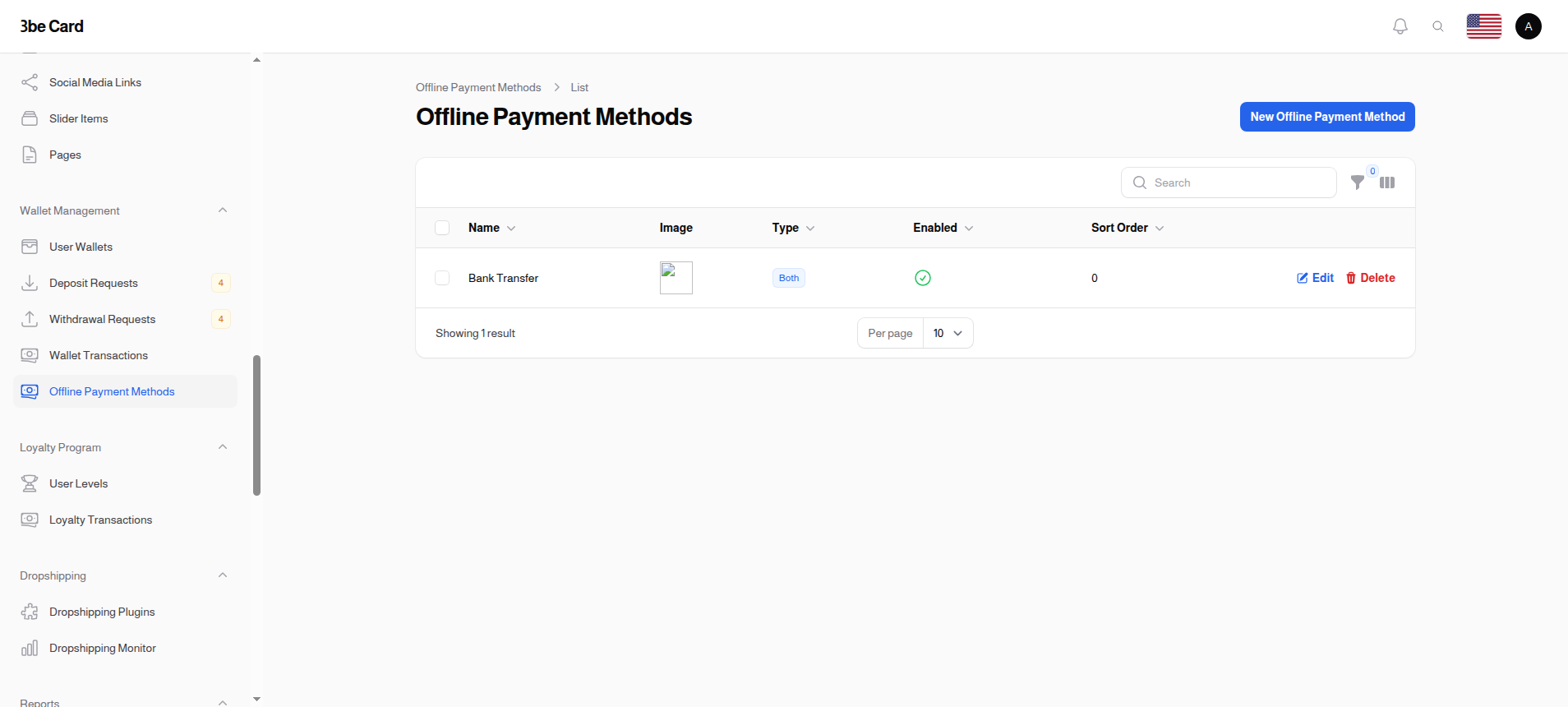Click the Social Media Links share icon
The image size is (1568, 707).
(x=30, y=82)
